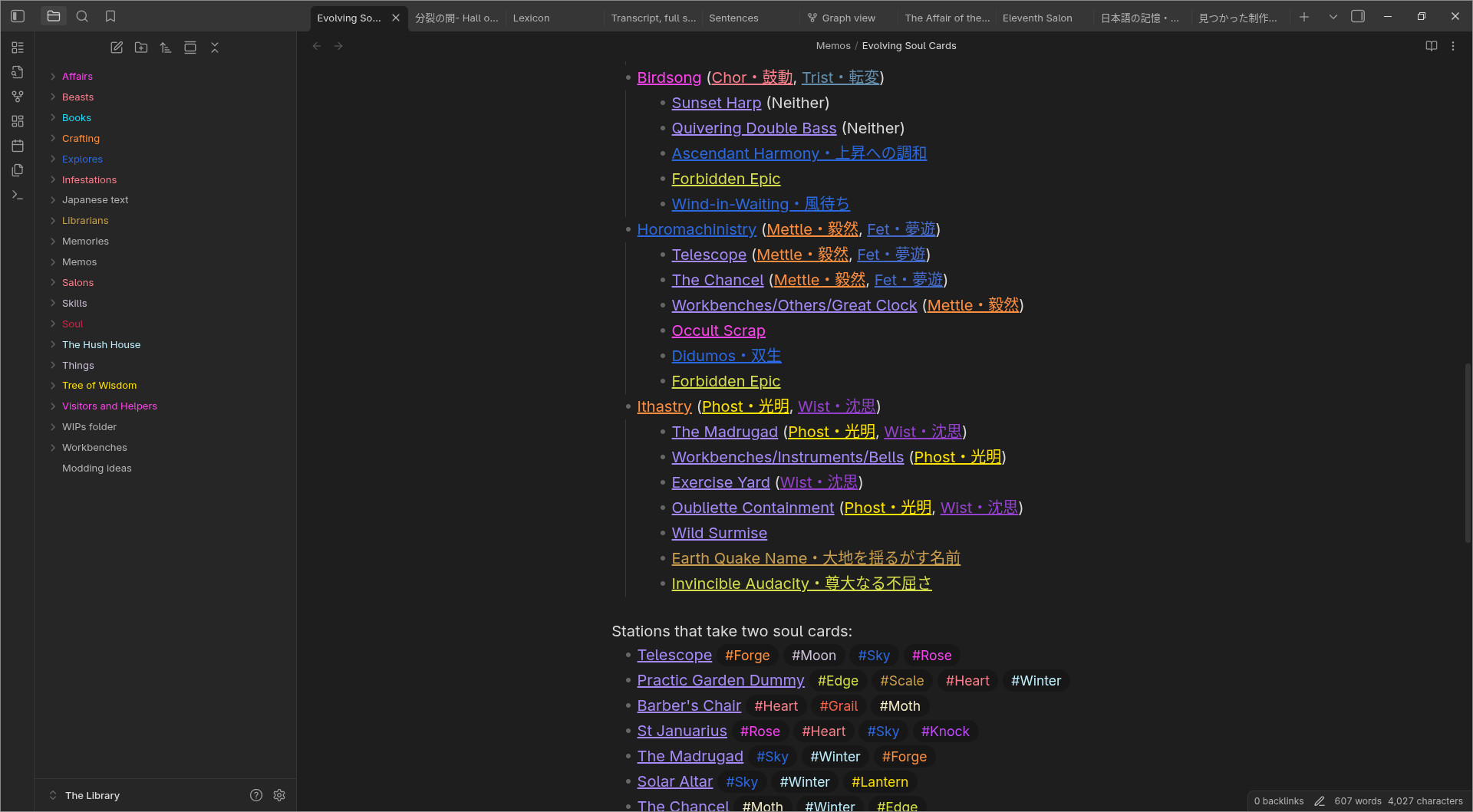Expand the Books folder
Screen dimensions: 1473x812
point(77,118)
